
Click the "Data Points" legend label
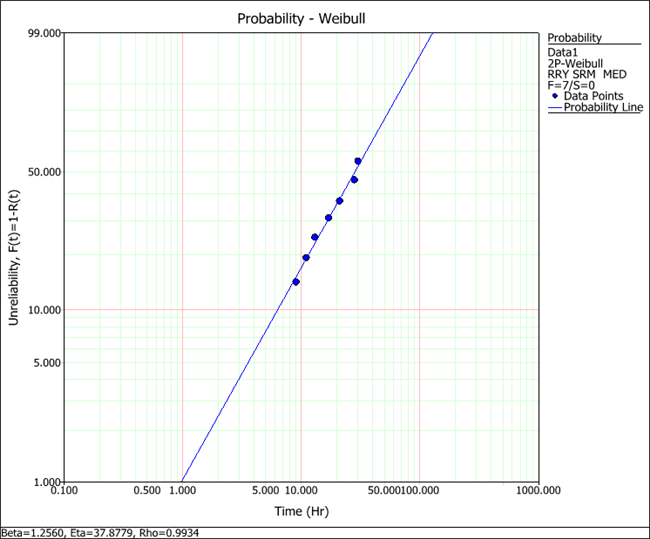[591, 95]
